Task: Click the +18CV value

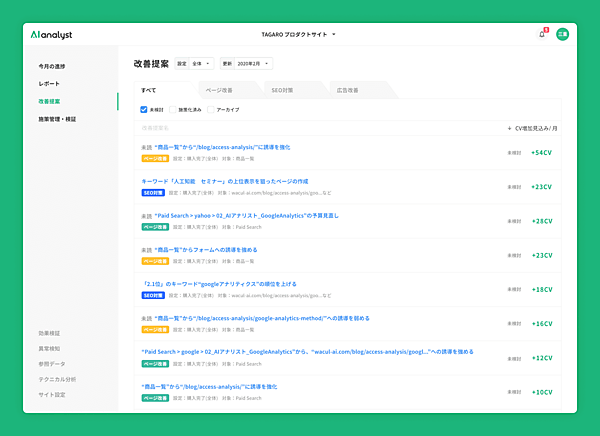Action: (x=542, y=290)
